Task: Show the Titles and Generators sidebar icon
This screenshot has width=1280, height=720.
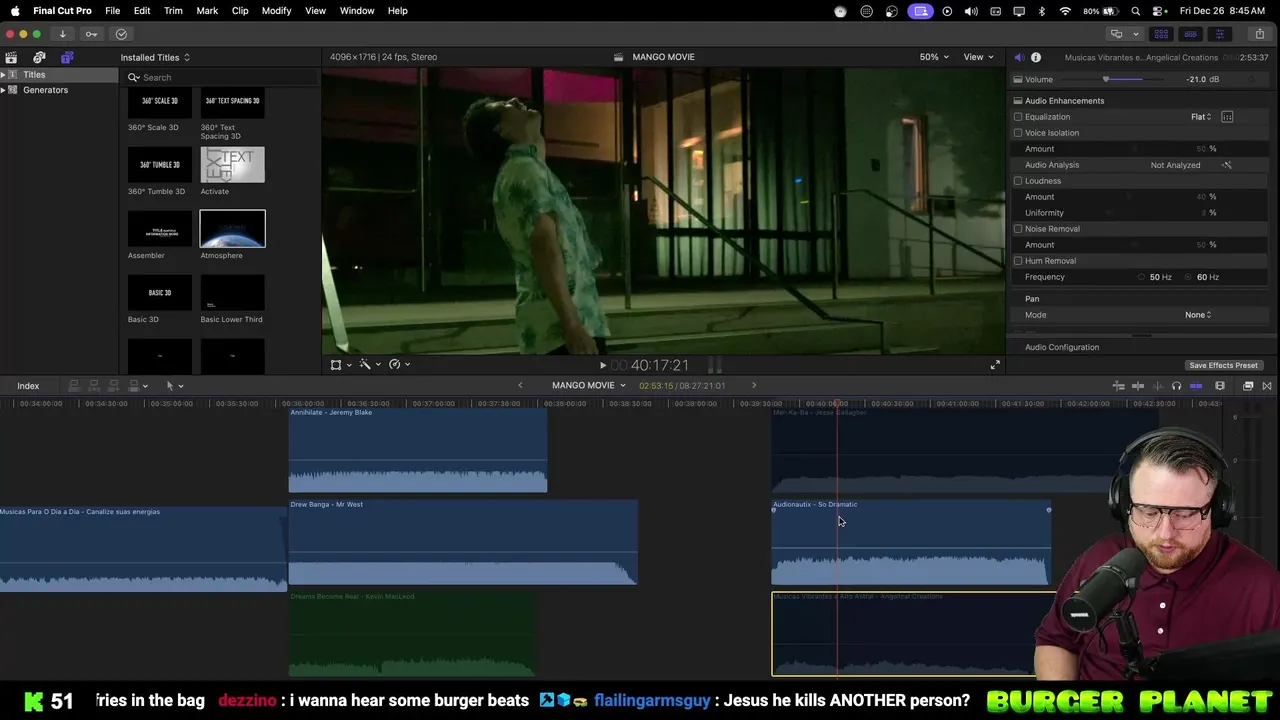Action: tap(67, 57)
